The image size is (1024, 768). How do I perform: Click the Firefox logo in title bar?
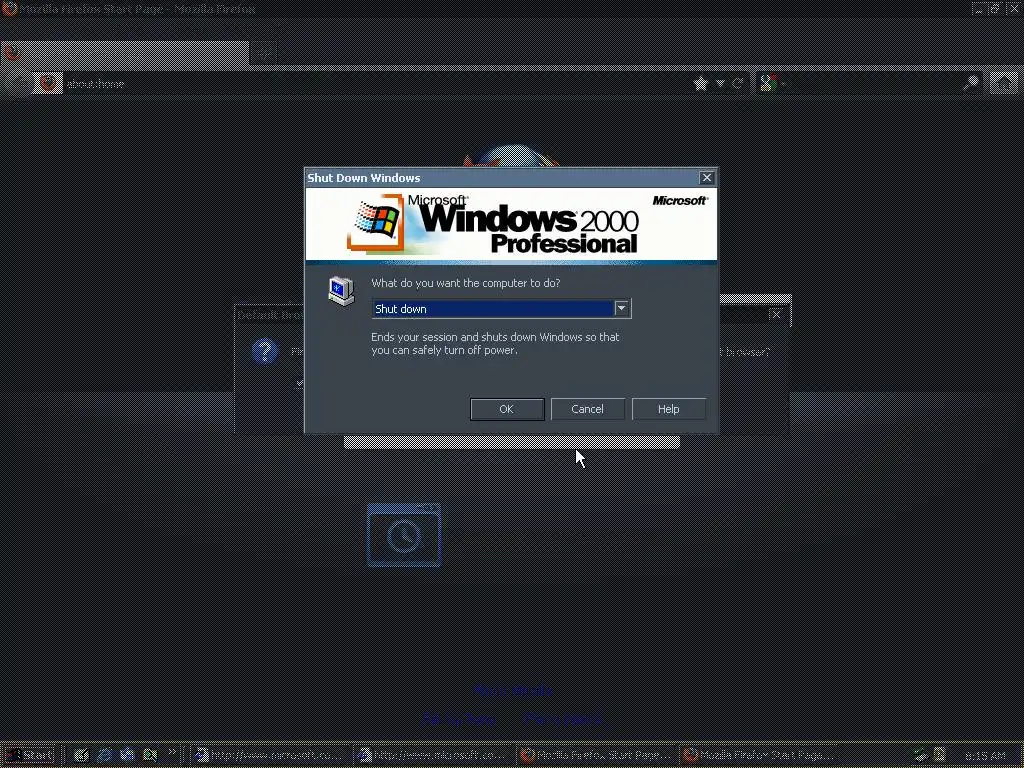(9, 9)
